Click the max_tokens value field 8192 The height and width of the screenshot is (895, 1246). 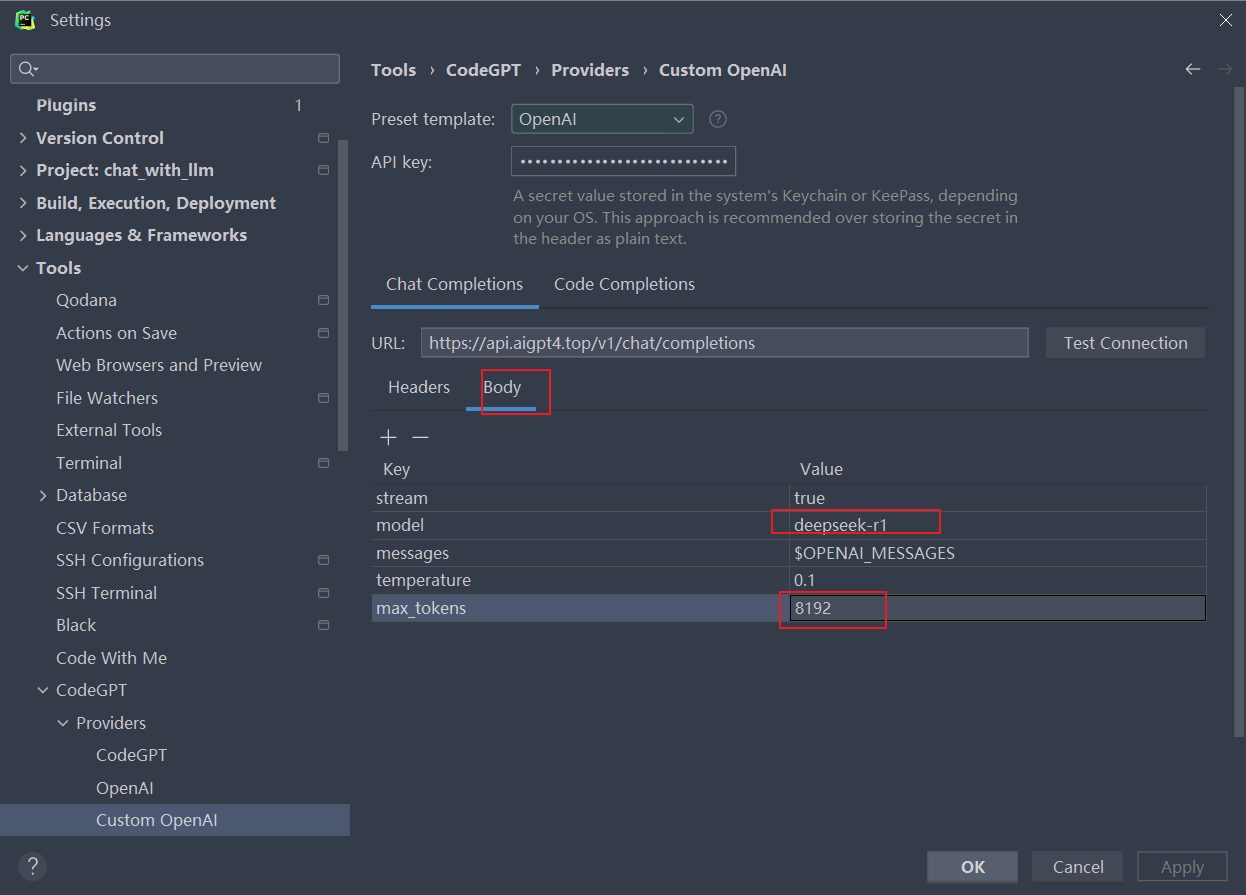[x=997, y=608]
